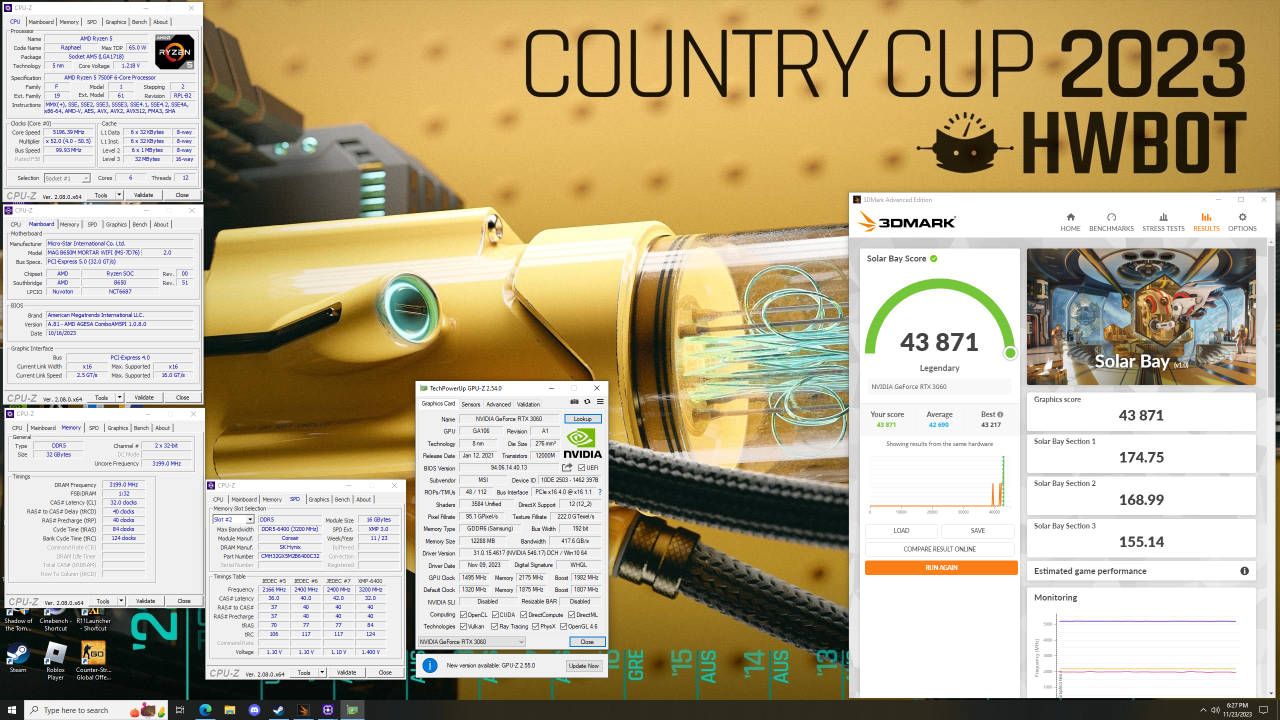Toggle the CUDA checkbox in GPU-Z
The height and width of the screenshot is (720, 1280).
tap(496, 614)
